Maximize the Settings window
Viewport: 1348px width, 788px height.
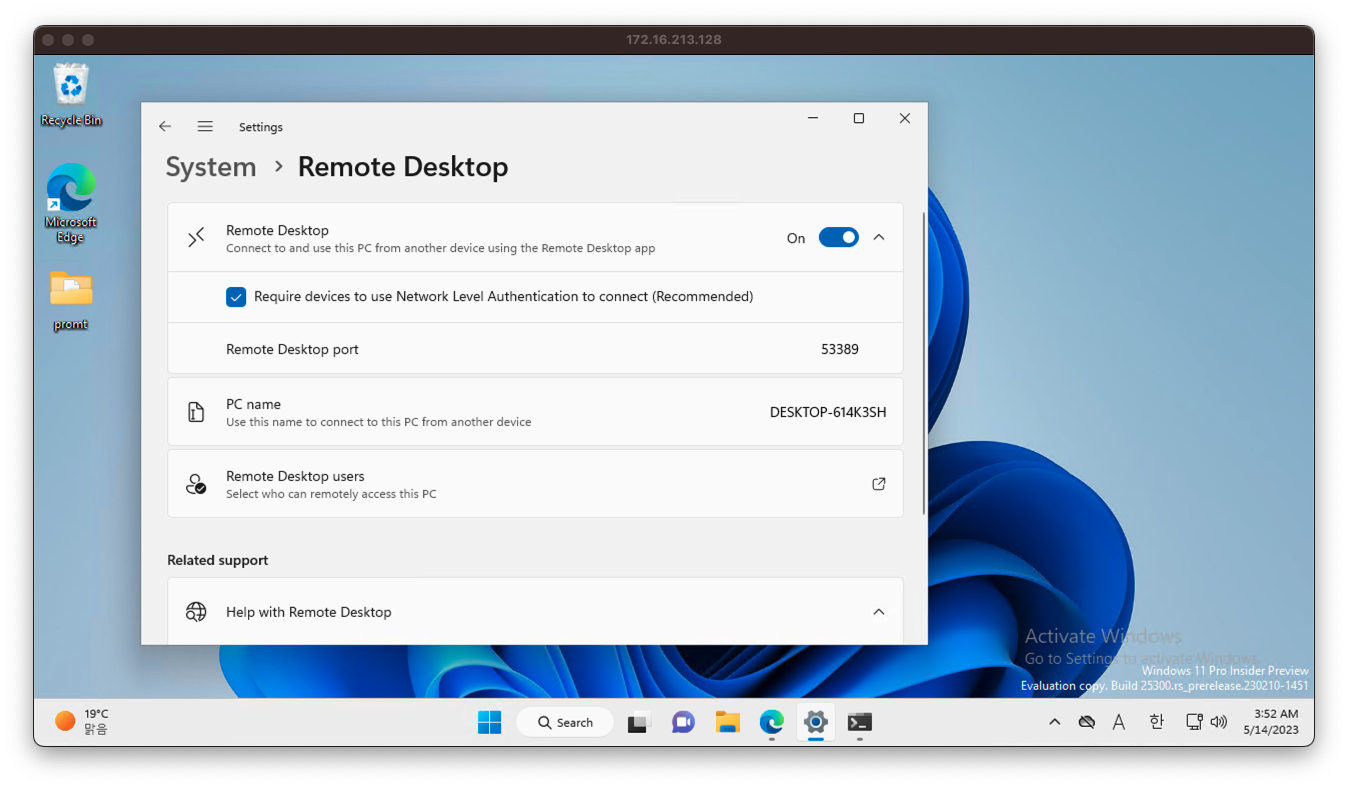pyautogui.click(x=858, y=118)
